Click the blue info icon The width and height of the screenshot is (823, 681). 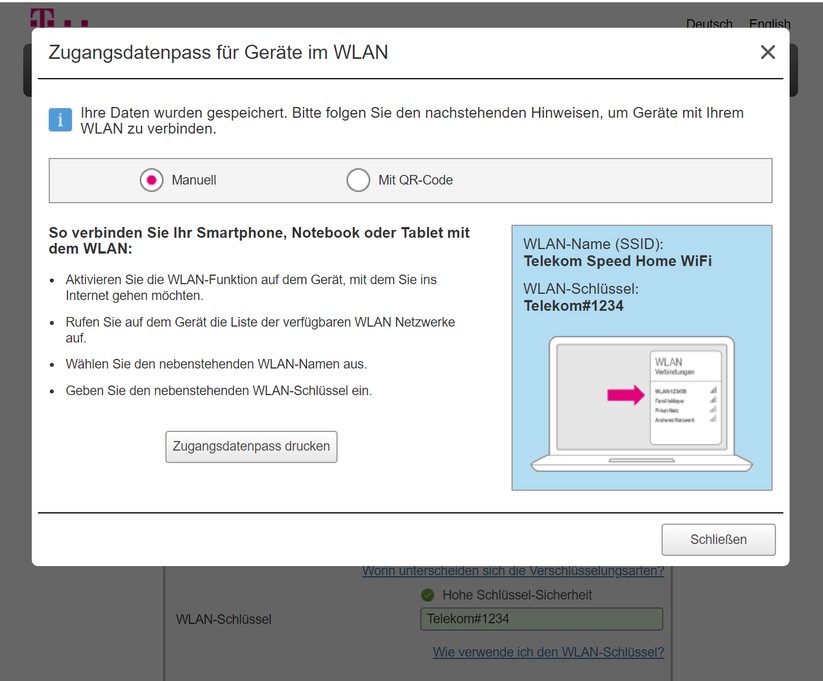tap(60, 120)
